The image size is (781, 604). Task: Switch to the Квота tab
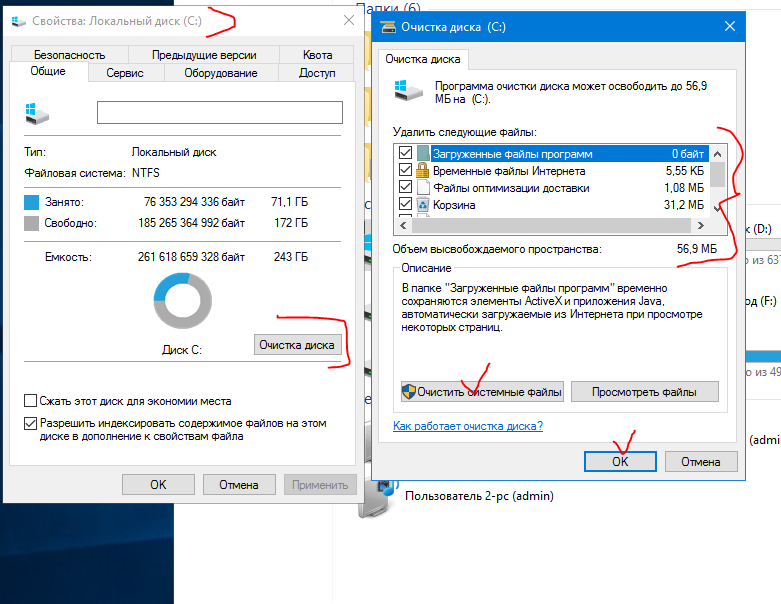tap(317, 55)
